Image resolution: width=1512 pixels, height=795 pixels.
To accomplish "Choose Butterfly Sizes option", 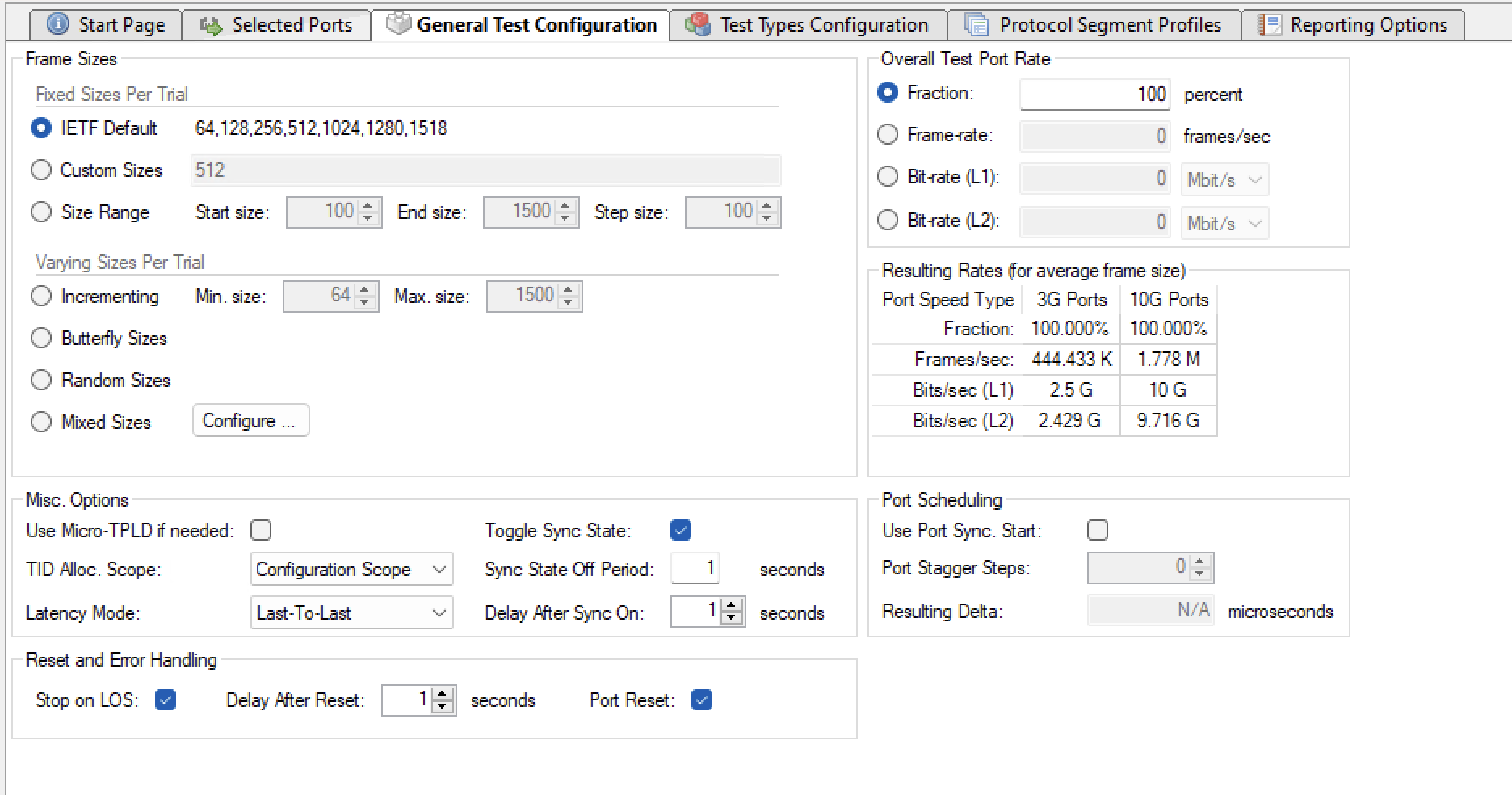I will [41, 339].
